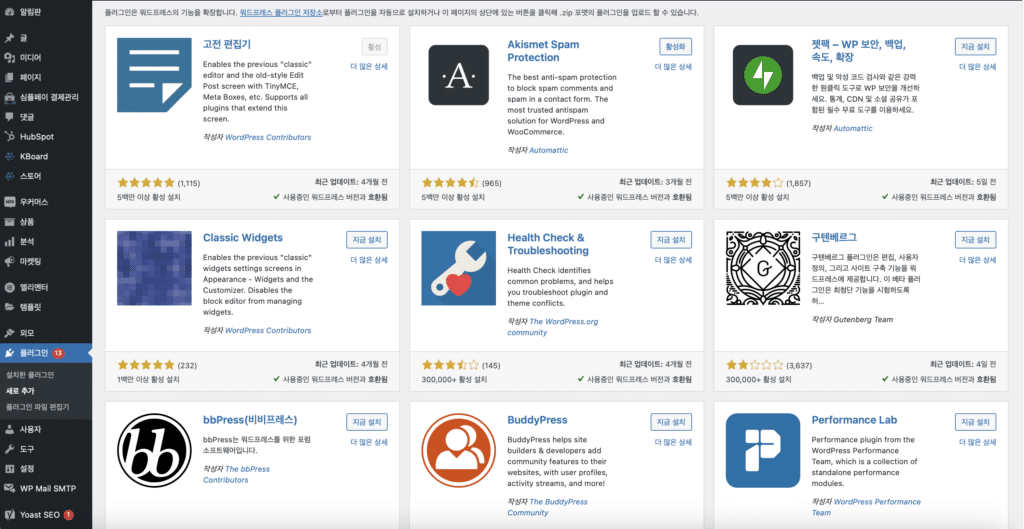Screen dimensions: 1024x529
Task: Click the Jetpack green lightning icon
Action: click(763, 75)
